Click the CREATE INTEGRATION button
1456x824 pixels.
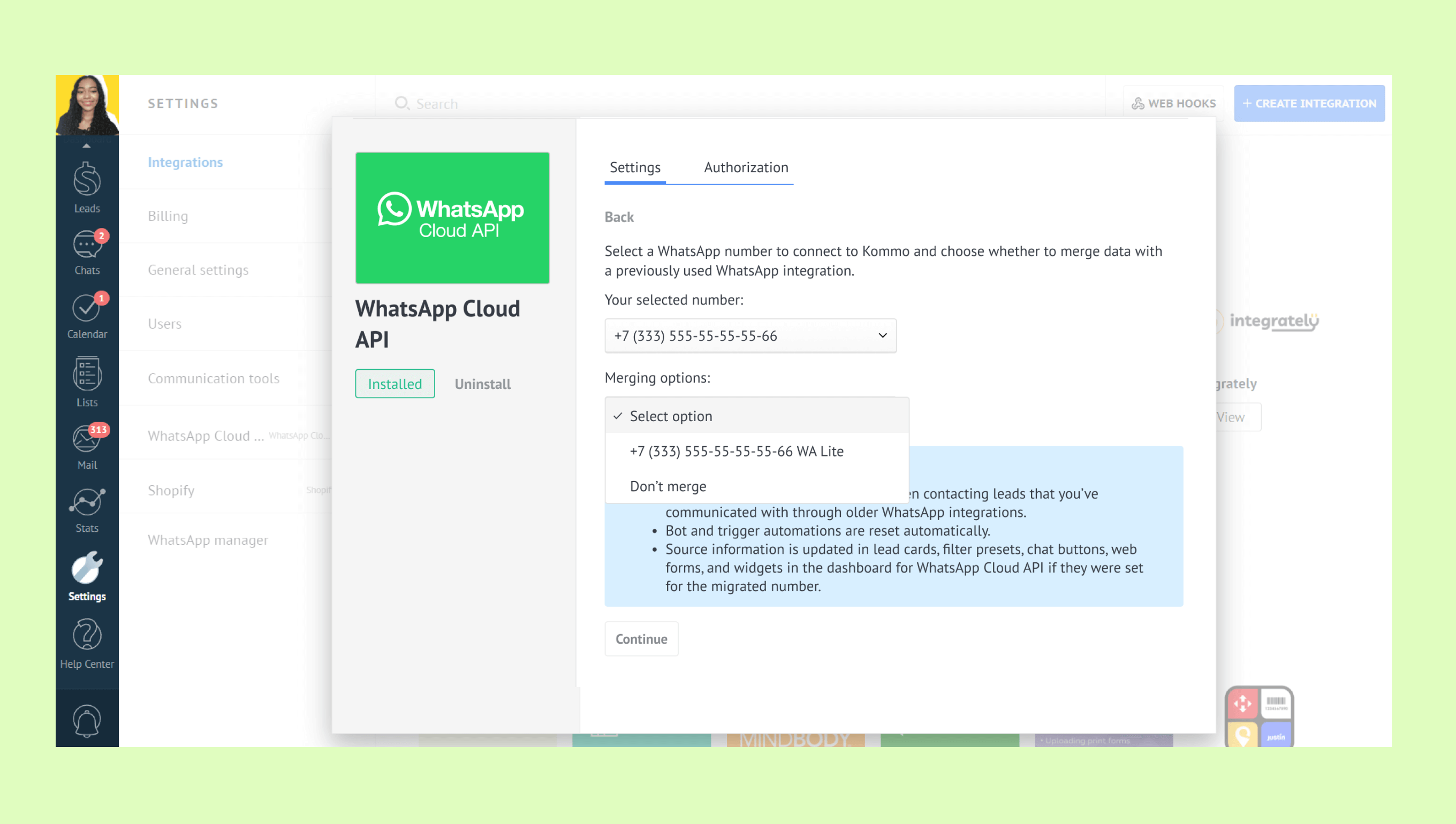tap(1309, 104)
